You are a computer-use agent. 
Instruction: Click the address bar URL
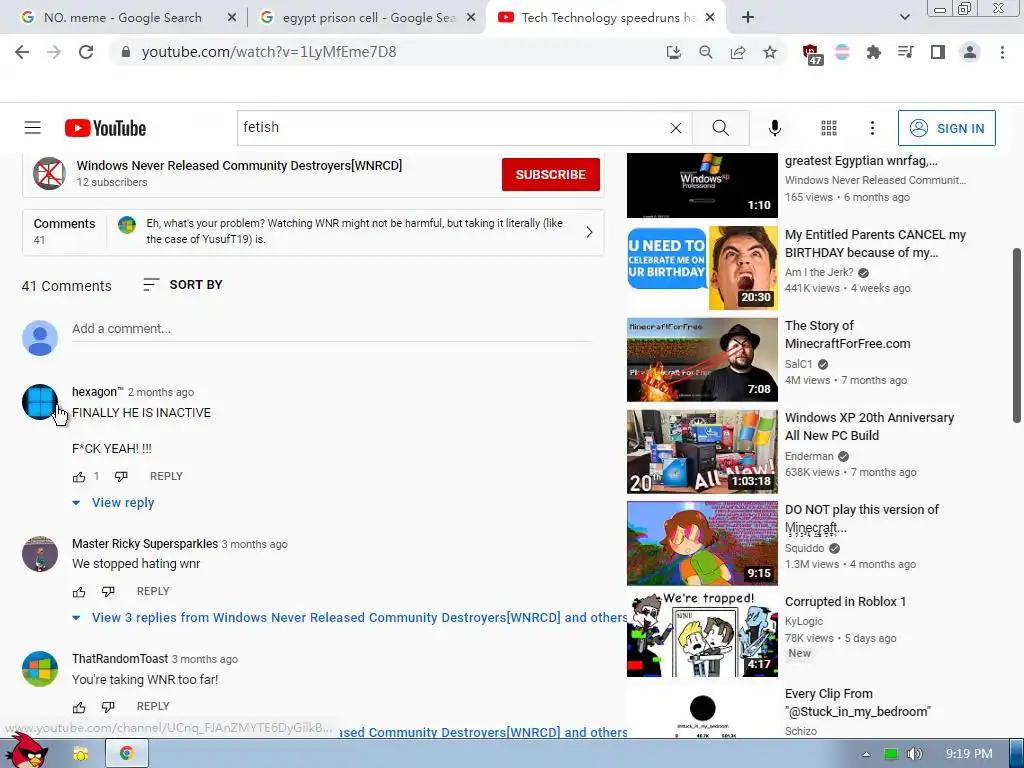[x=269, y=52]
